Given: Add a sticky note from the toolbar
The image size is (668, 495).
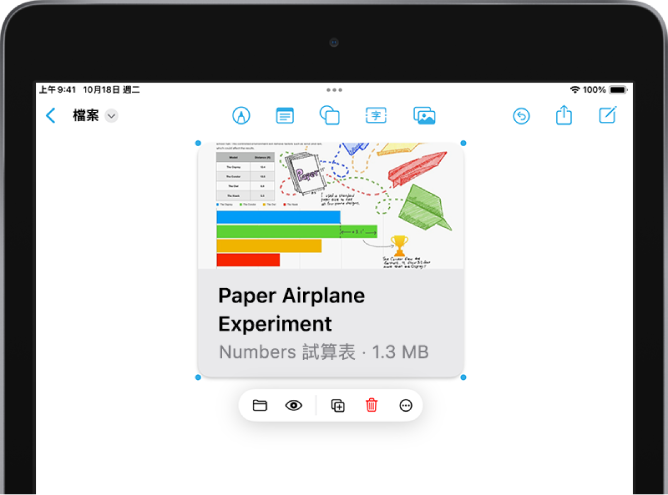Looking at the screenshot, I should pyautogui.click(x=285, y=116).
